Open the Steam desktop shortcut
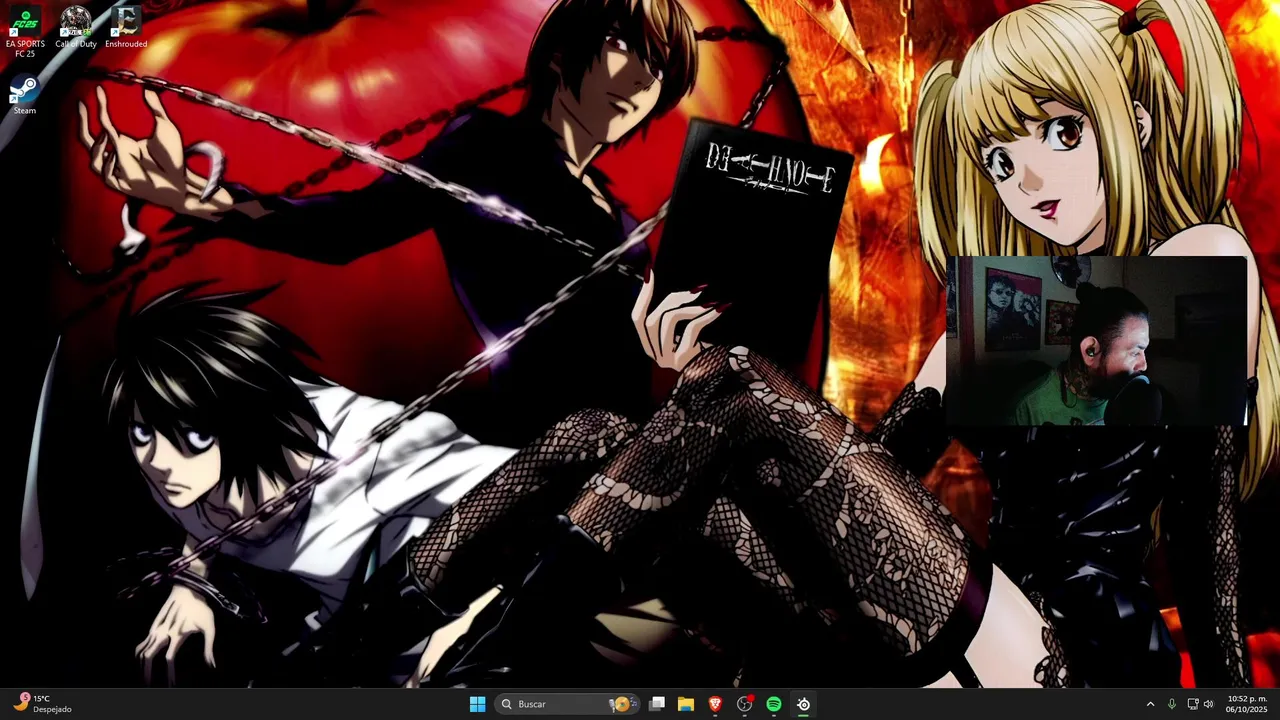The height and width of the screenshot is (720, 1280). pyautogui.click(x=25, y=96)
